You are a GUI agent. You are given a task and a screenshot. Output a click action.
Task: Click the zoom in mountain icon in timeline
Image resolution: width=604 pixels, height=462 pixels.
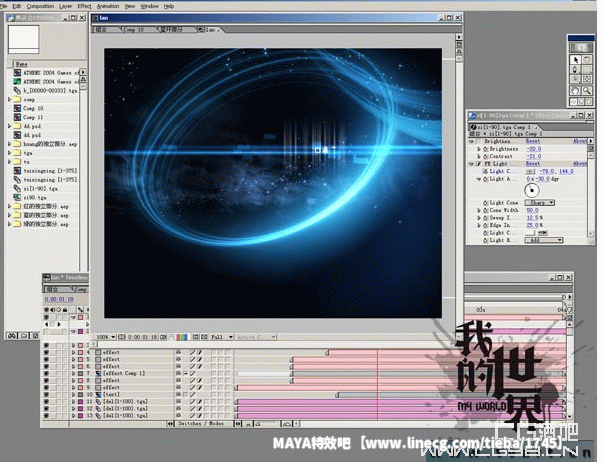point(287,424)
